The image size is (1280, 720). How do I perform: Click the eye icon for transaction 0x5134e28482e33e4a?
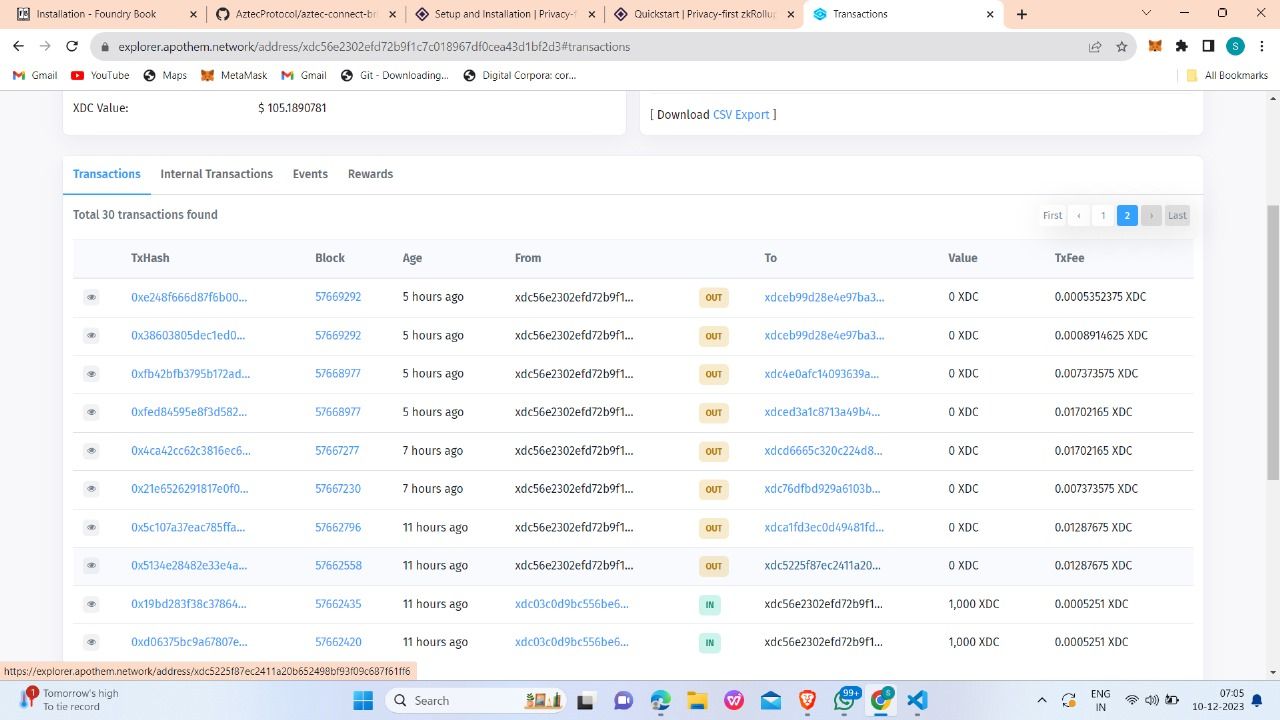pyautogui.click(x=91, y=565)
